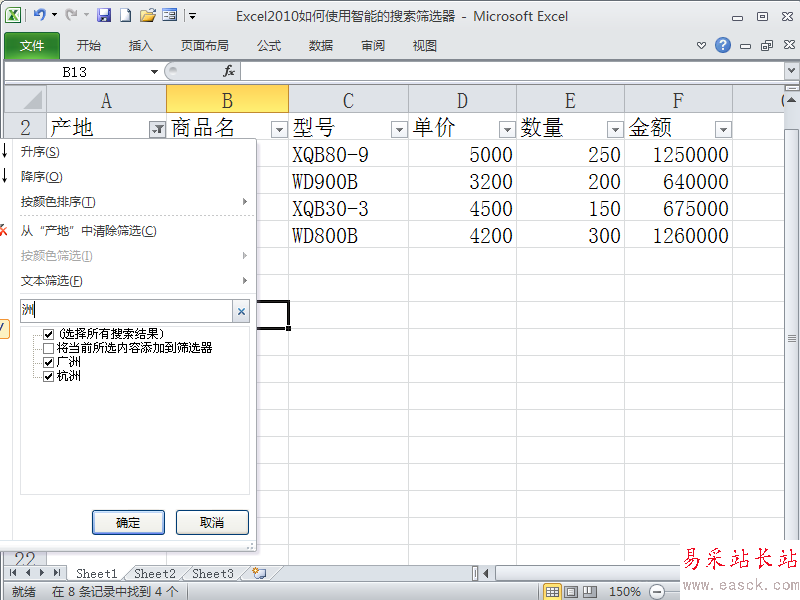Click the Open folder icon
This screenshot has width=800, height=600.
tap(148, 15)
